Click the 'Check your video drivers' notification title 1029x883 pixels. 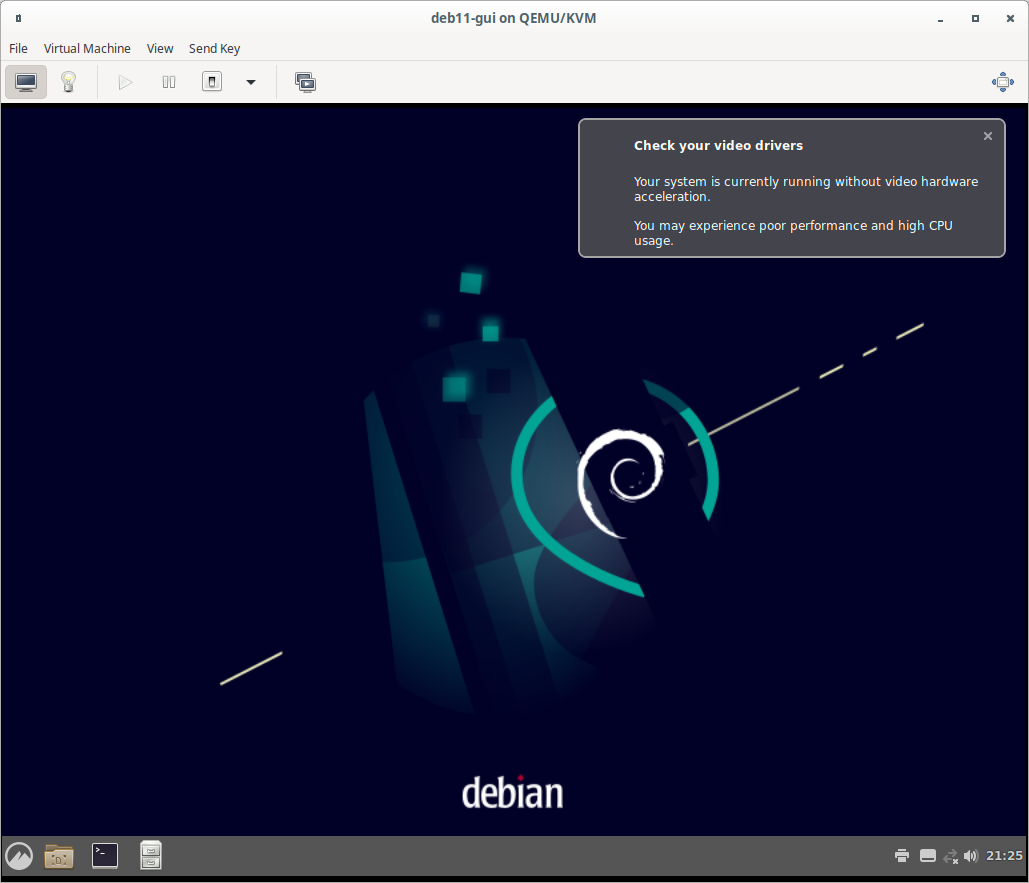(x=718, y=146)
